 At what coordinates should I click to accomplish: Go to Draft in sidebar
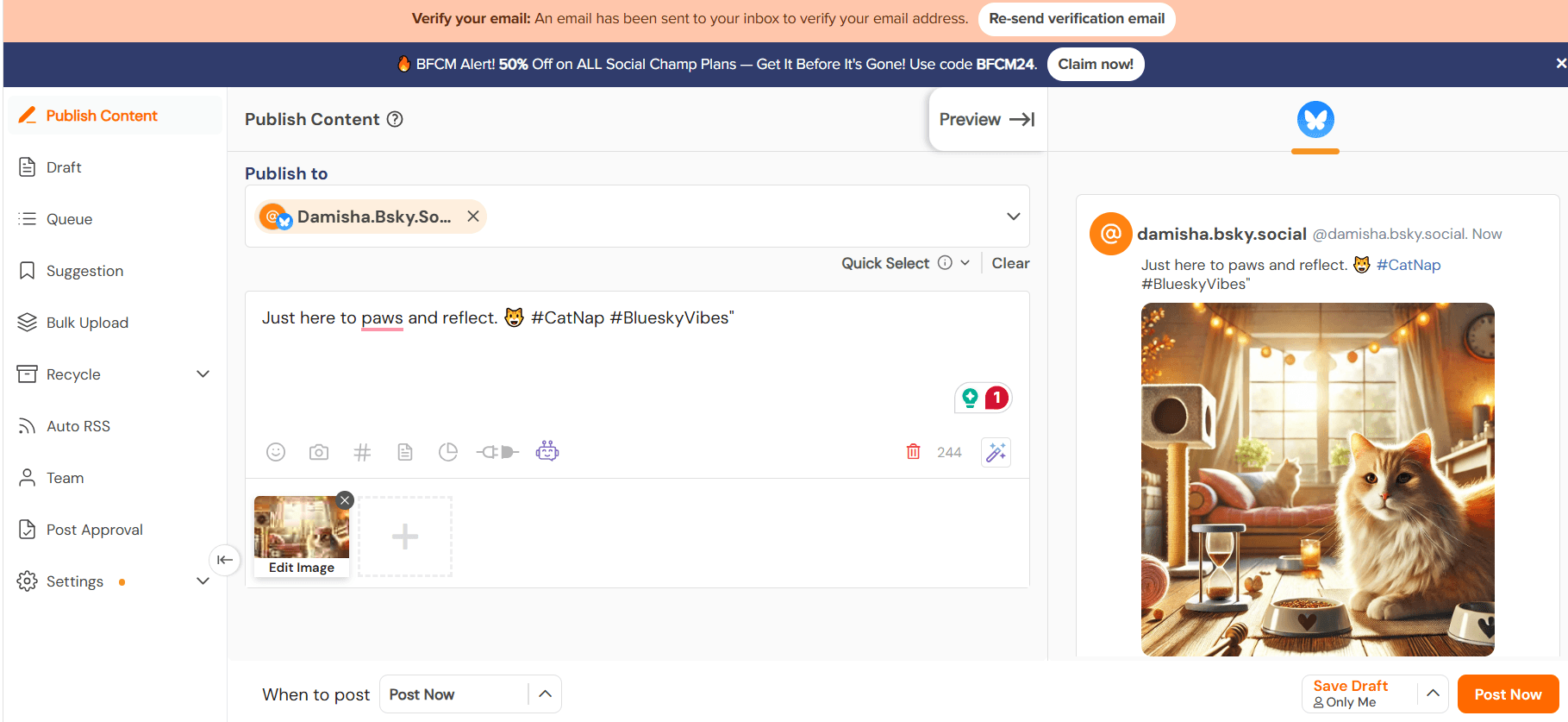pyautogui.click(x=115, y=167)
